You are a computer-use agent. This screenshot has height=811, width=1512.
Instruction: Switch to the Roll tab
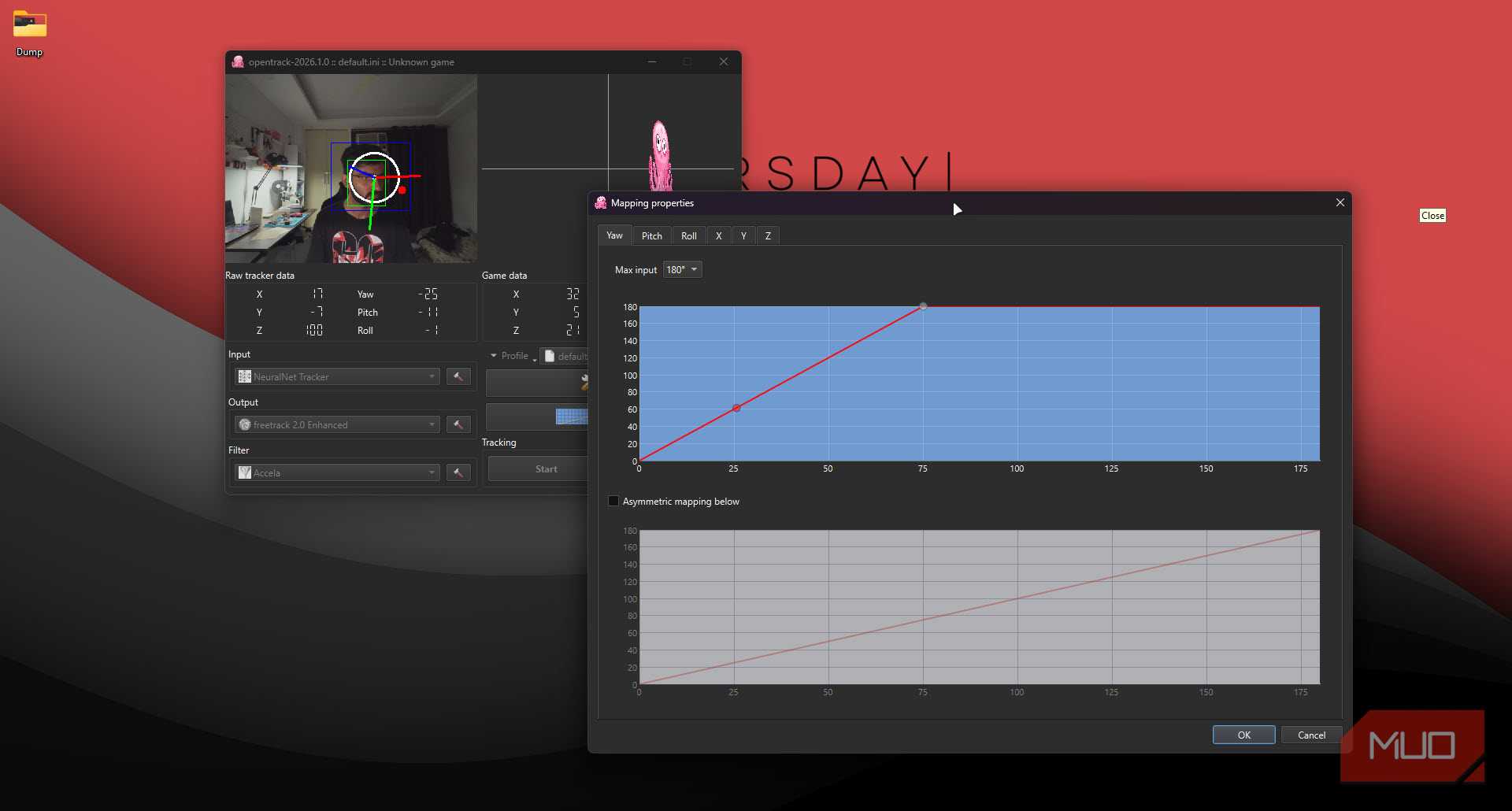pyautogui.click(x=689, y=235)
